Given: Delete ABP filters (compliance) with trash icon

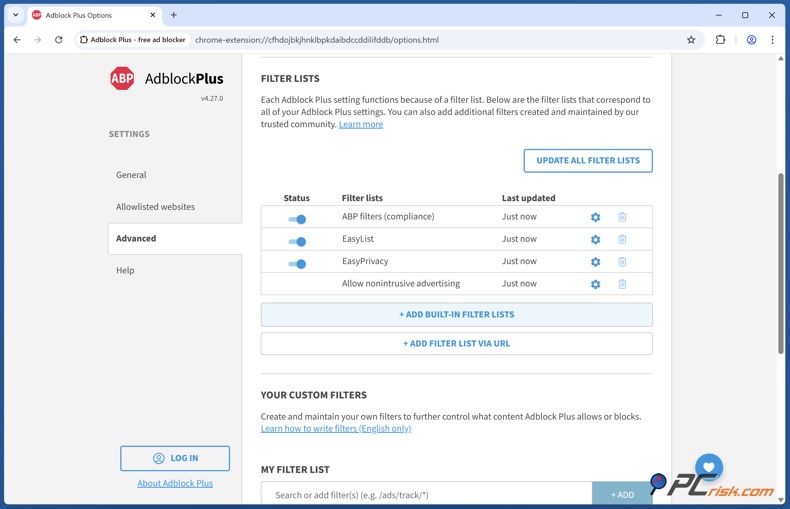Looking at the screenshot, I should (x=622, y=217).
